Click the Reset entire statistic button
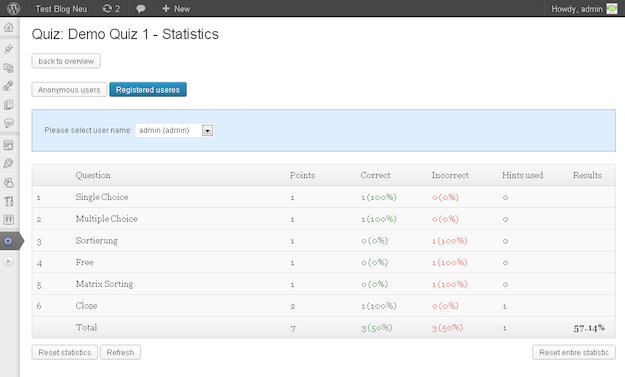 pyautogui.click(x=574, y=352)
